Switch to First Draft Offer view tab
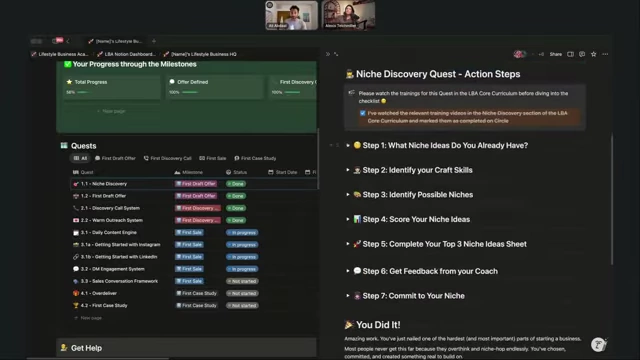The height and width of the screenshot is (360, 640). [115, 158]
